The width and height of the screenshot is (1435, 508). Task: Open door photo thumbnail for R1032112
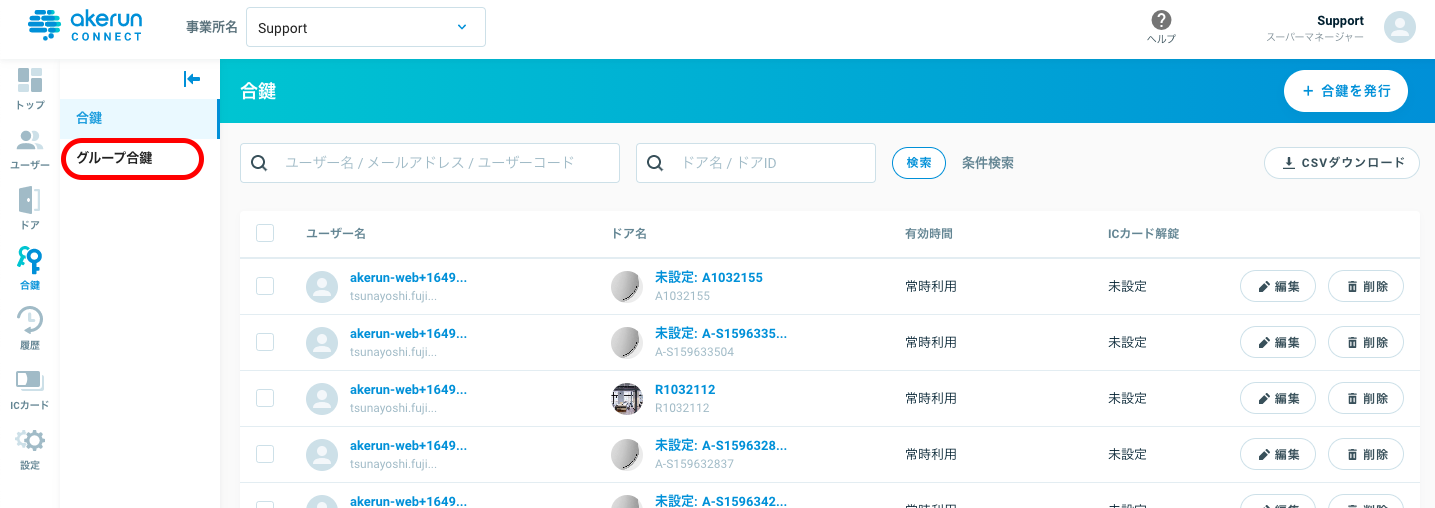click(627, 399)
